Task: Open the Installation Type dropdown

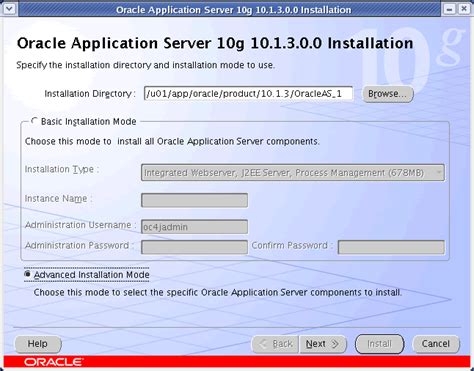Action: point(293,173)
